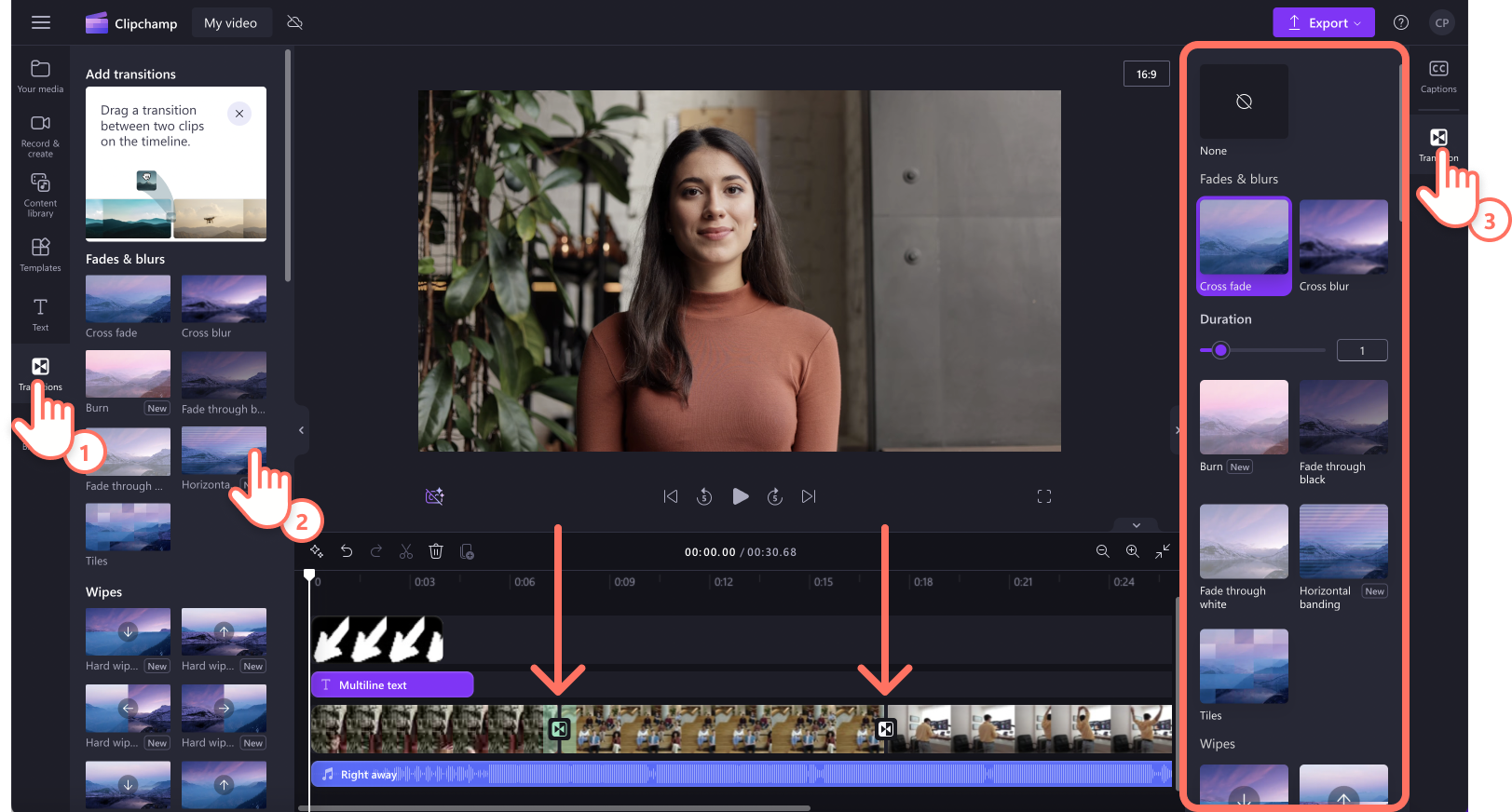Click the cloud sync off icon

click(x=294, y=22)
